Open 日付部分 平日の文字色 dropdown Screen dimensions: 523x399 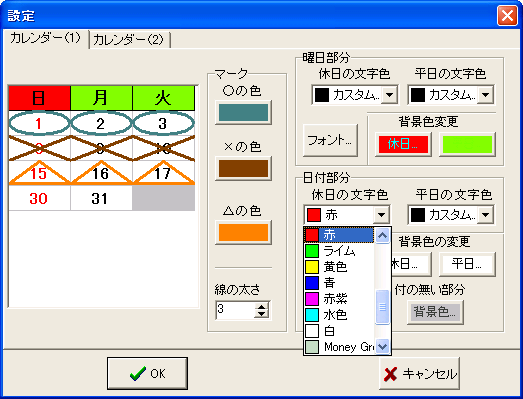(x=485, y=215)
